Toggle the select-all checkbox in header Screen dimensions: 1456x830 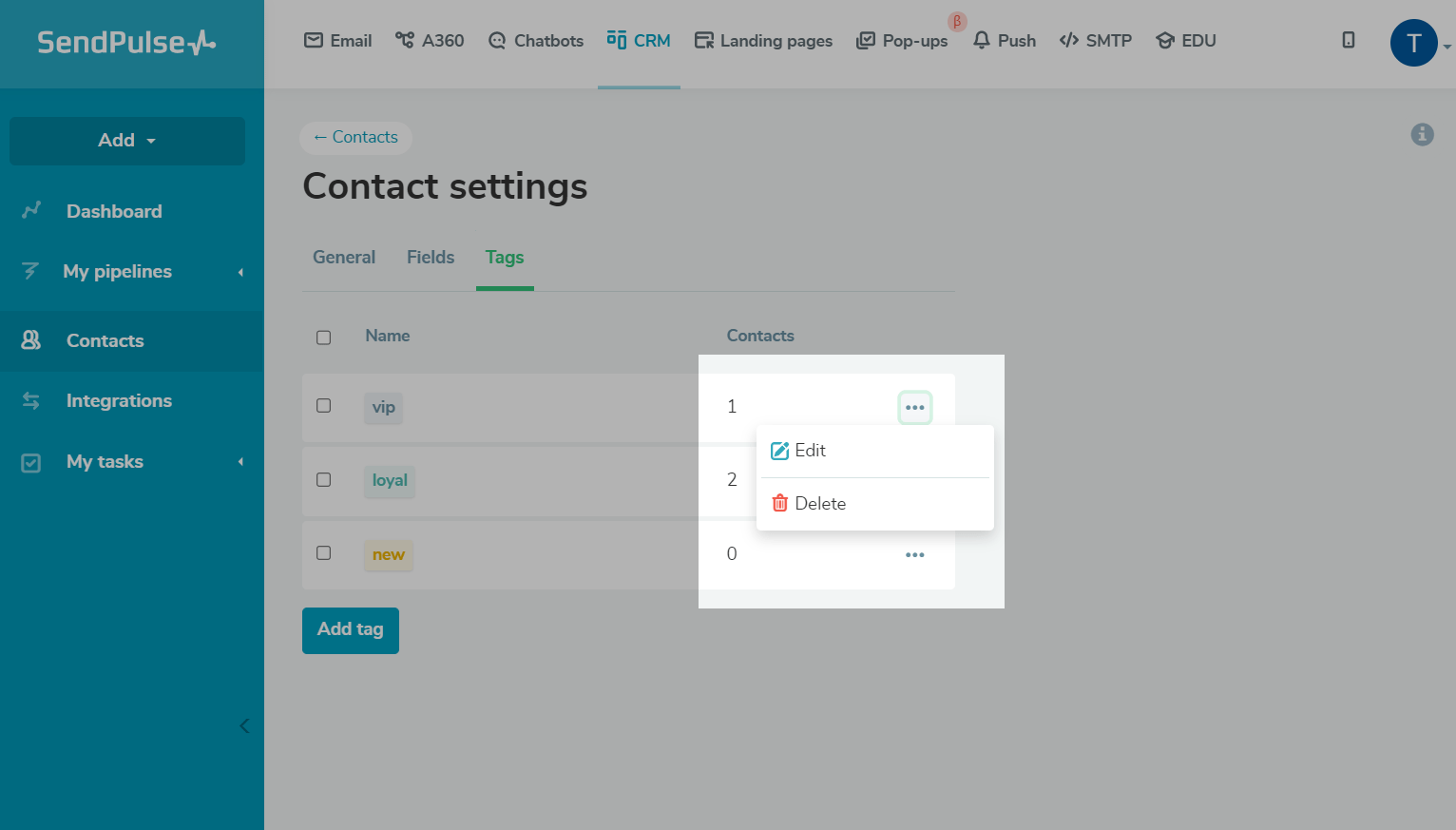324,338
